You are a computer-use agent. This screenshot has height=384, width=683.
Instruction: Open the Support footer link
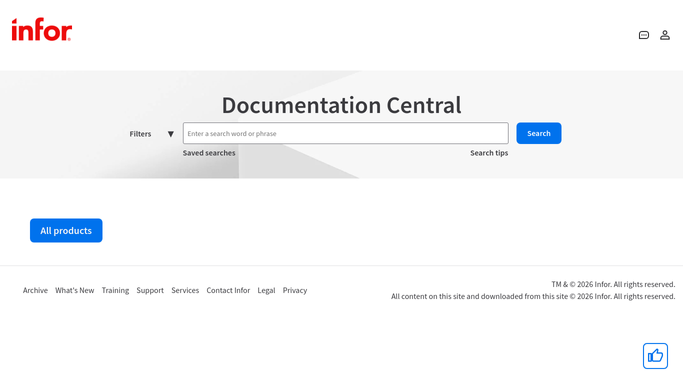[150, 290]
